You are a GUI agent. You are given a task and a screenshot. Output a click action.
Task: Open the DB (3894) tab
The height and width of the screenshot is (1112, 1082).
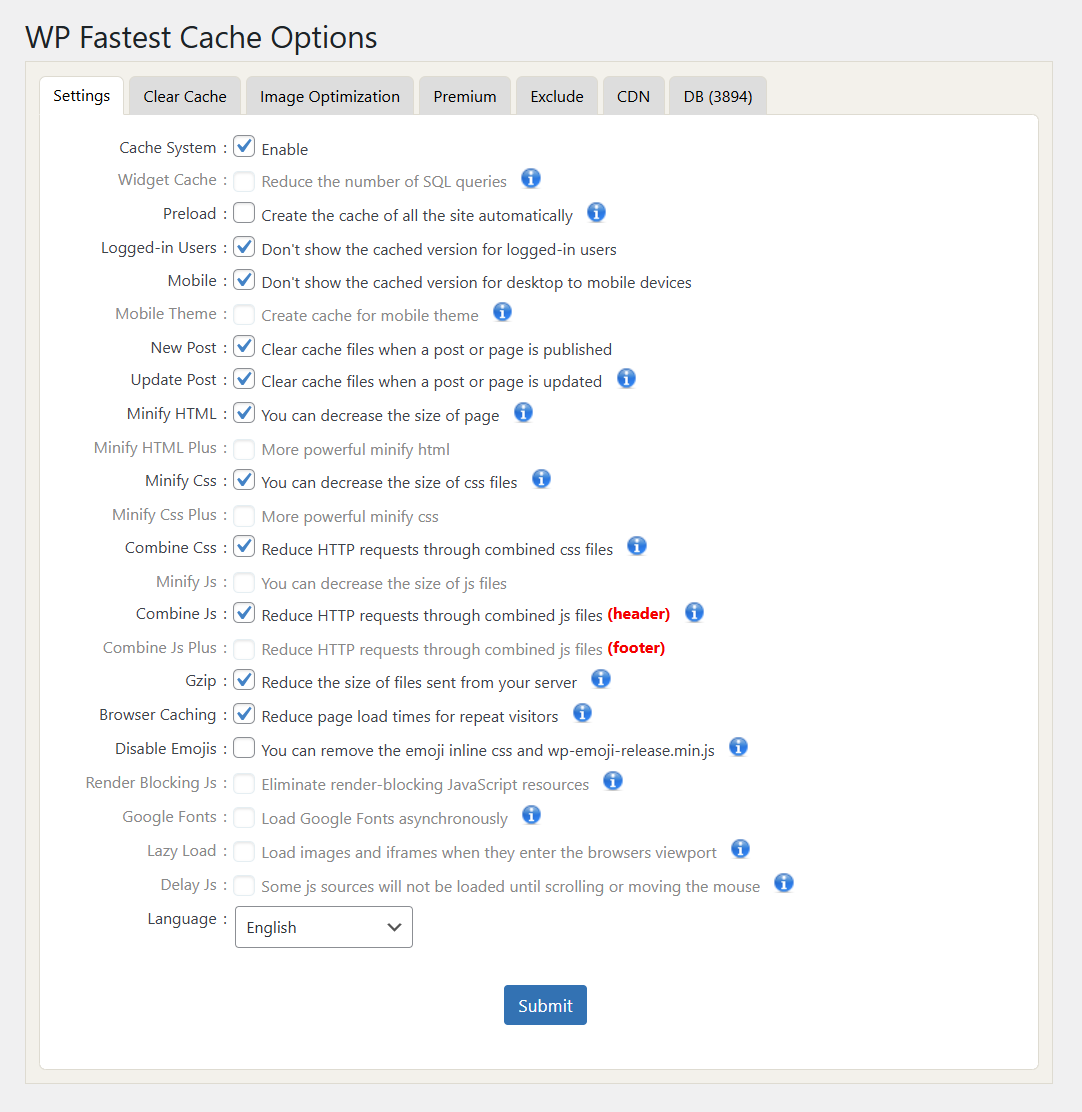[718, 96]
